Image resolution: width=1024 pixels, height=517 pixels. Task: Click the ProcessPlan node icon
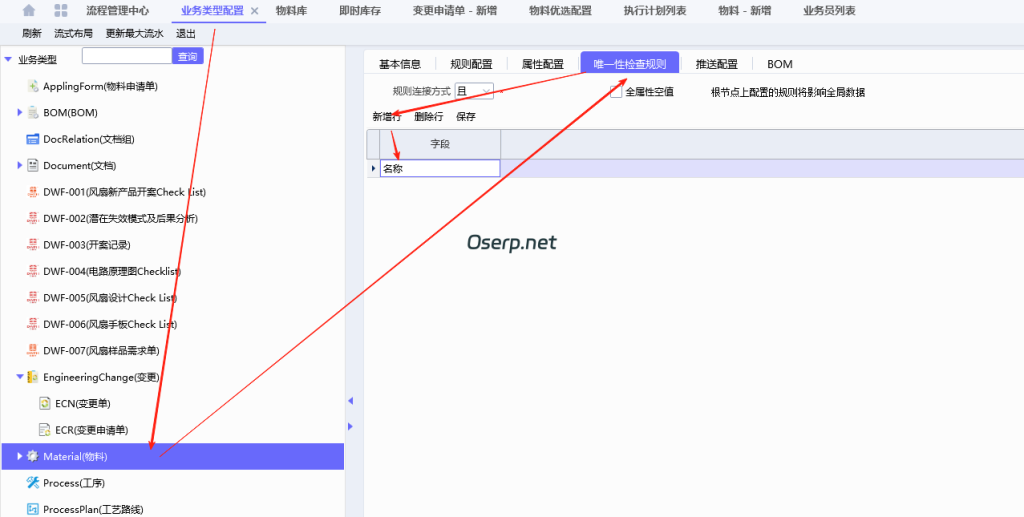(x=33, y=509)
